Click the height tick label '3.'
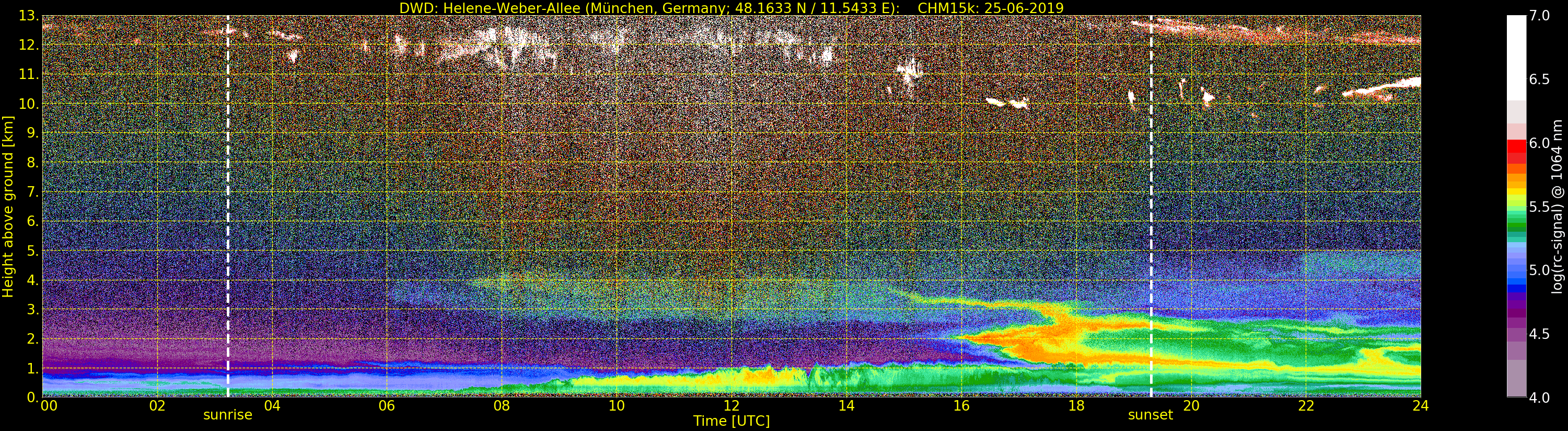The image size is (1568, 431). [33, 309]
